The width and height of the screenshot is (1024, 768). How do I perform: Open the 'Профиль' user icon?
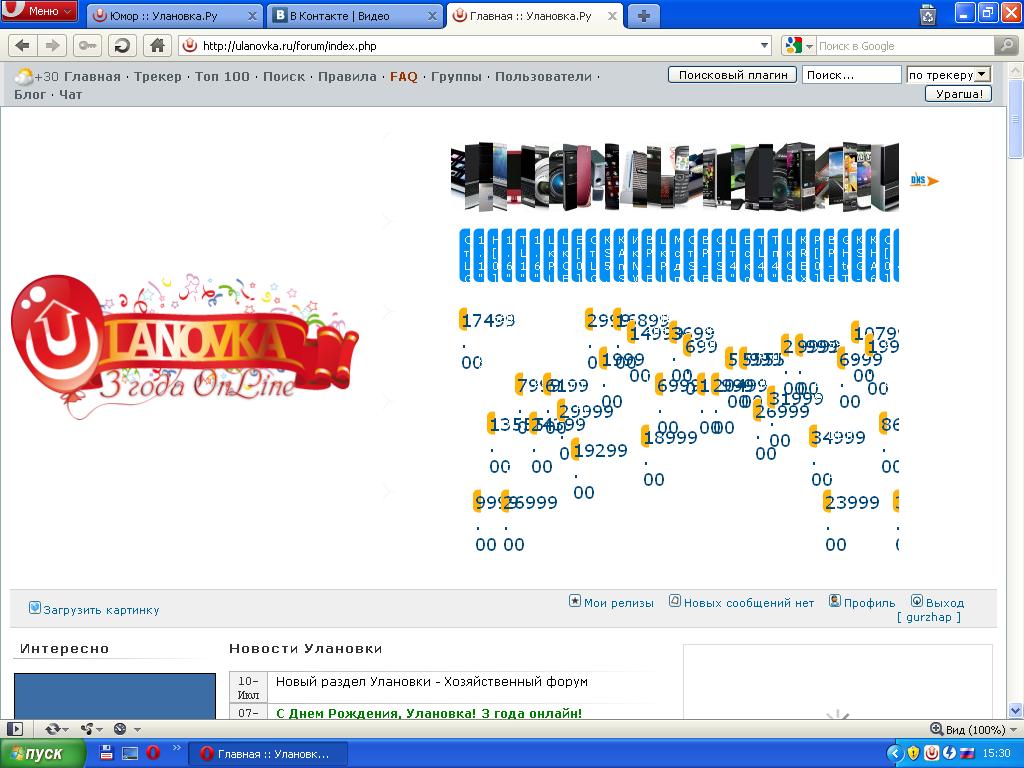836,601
